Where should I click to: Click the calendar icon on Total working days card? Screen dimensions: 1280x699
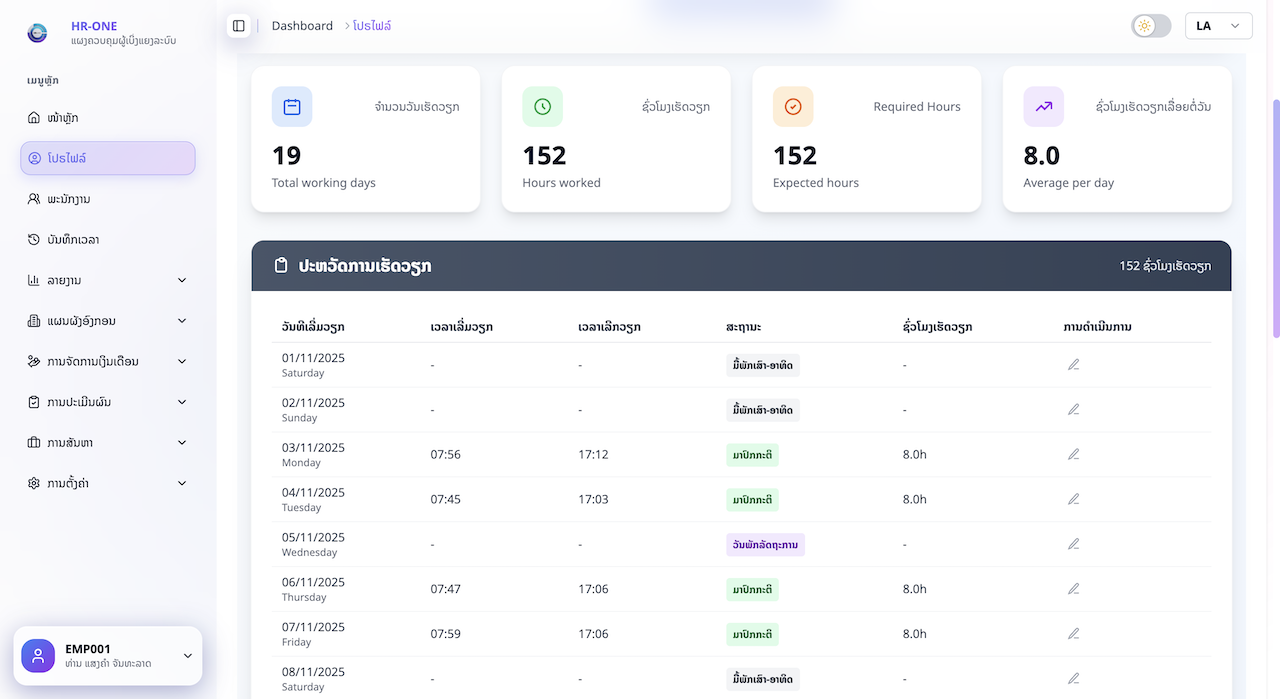pyautogui.click(x=292, y=107)
